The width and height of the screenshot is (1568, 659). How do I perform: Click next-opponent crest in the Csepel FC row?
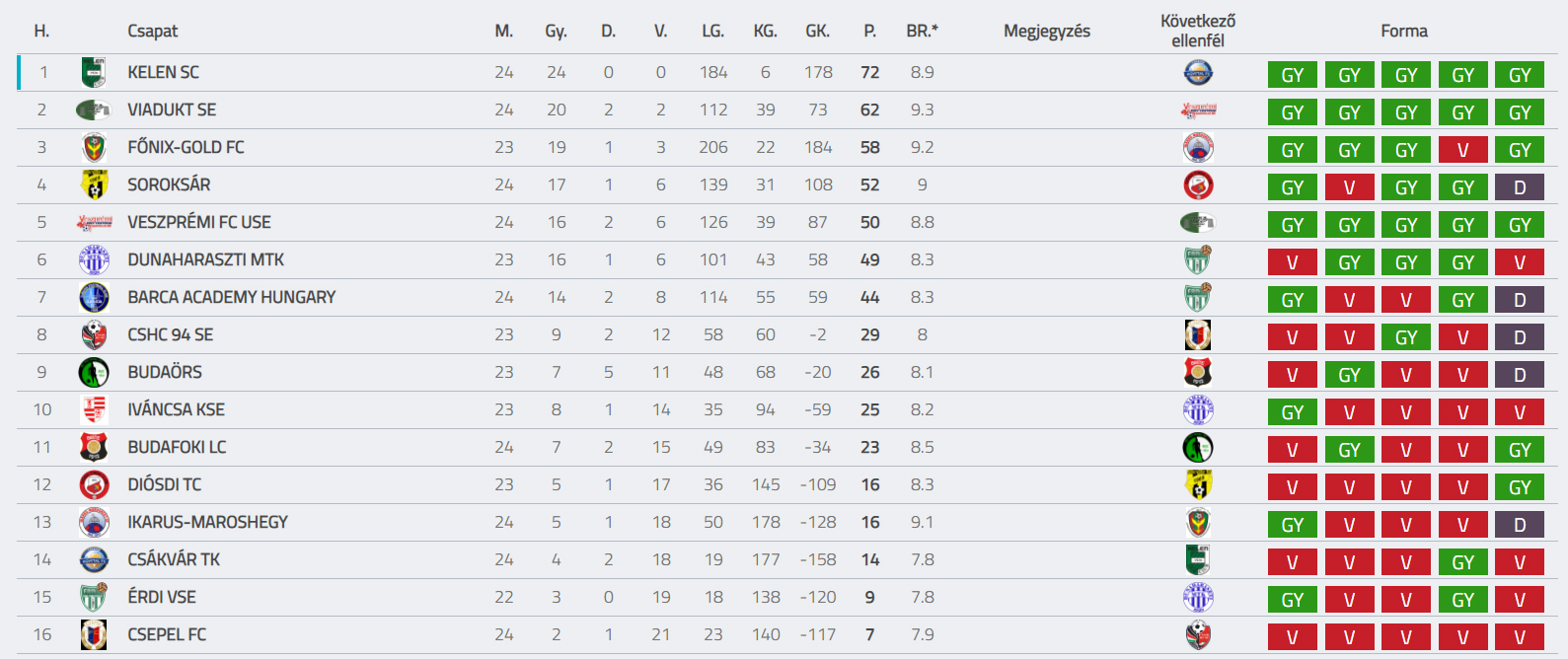[1198, 634]
